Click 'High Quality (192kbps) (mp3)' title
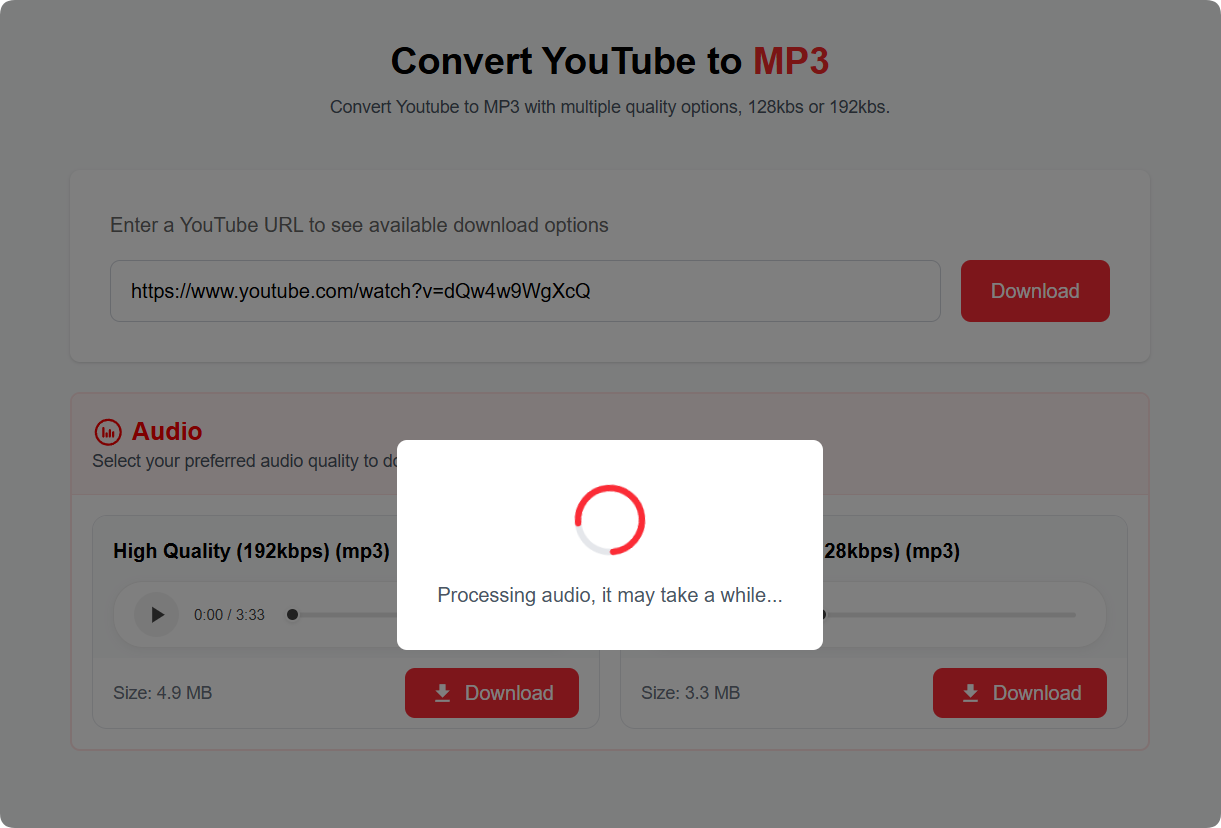1221x828 pixels. click(251, 551)
